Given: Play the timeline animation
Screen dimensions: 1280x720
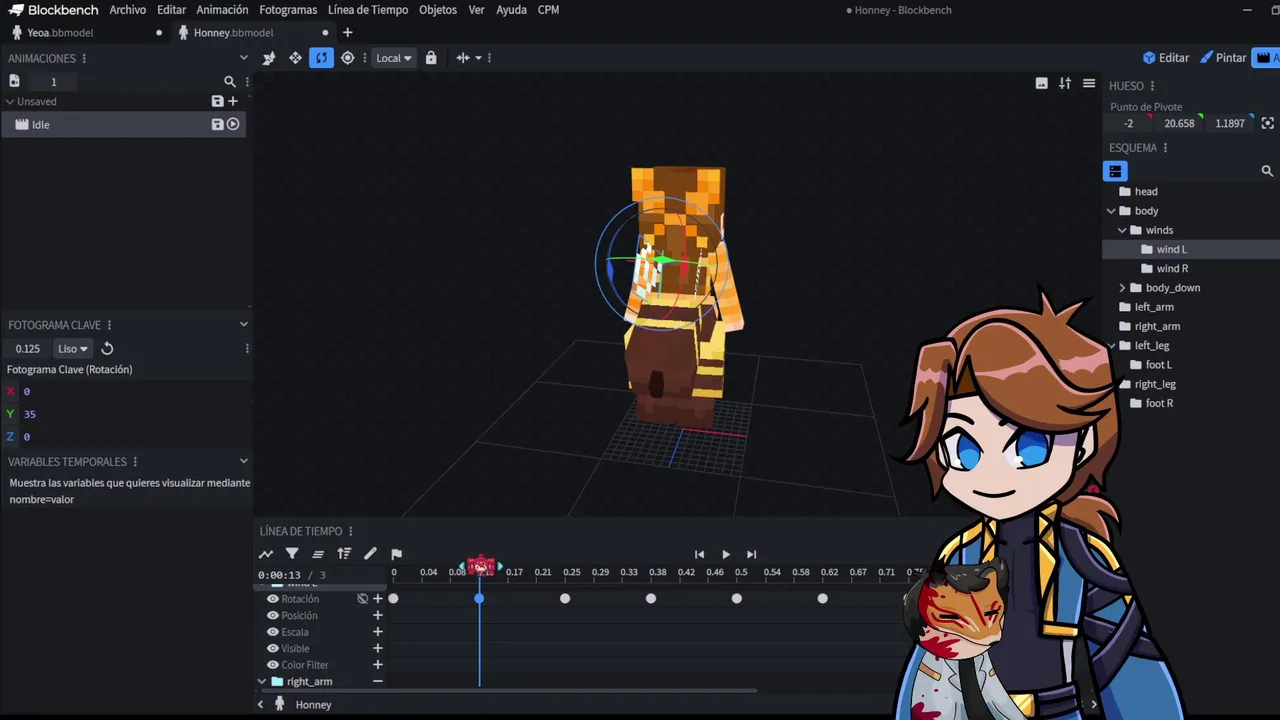Looking at the screenshot, I should (x=725, y=554).
